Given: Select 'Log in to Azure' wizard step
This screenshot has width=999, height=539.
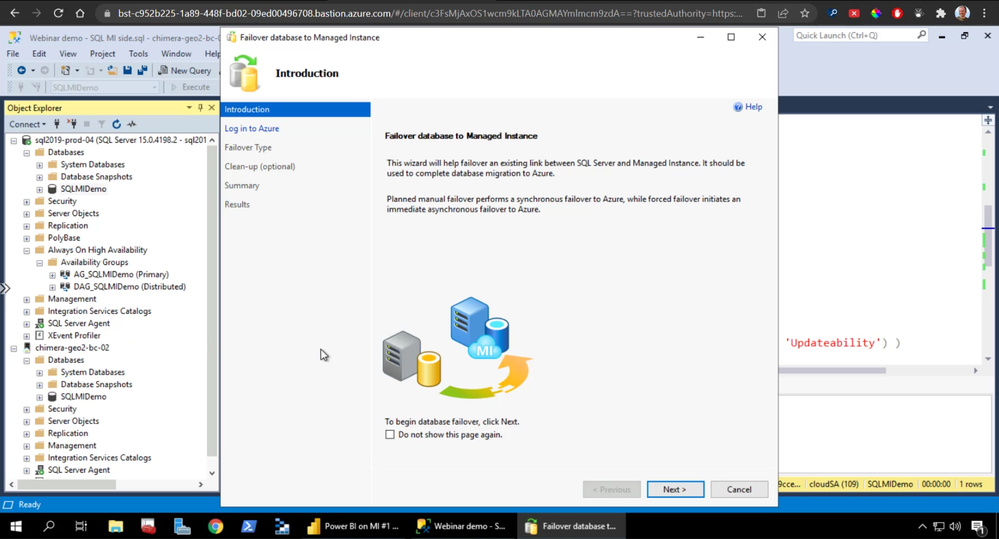Looking at the screenshot, I should 252,128.
